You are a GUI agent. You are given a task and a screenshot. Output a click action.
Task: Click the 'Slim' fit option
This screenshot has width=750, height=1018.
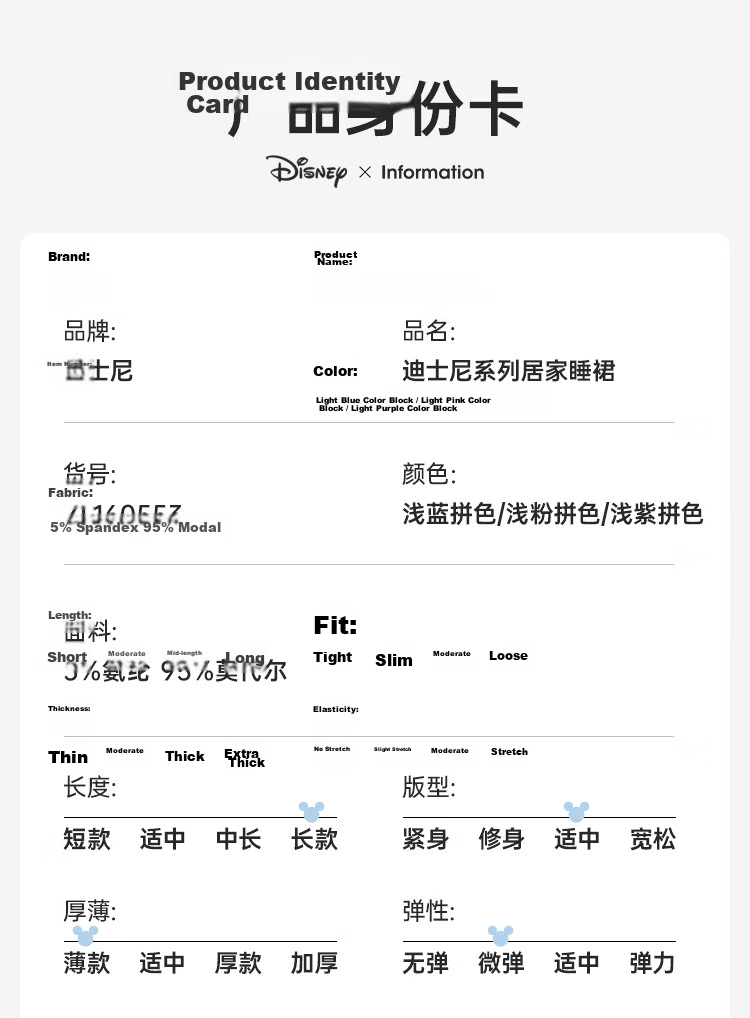pos(394,660)
